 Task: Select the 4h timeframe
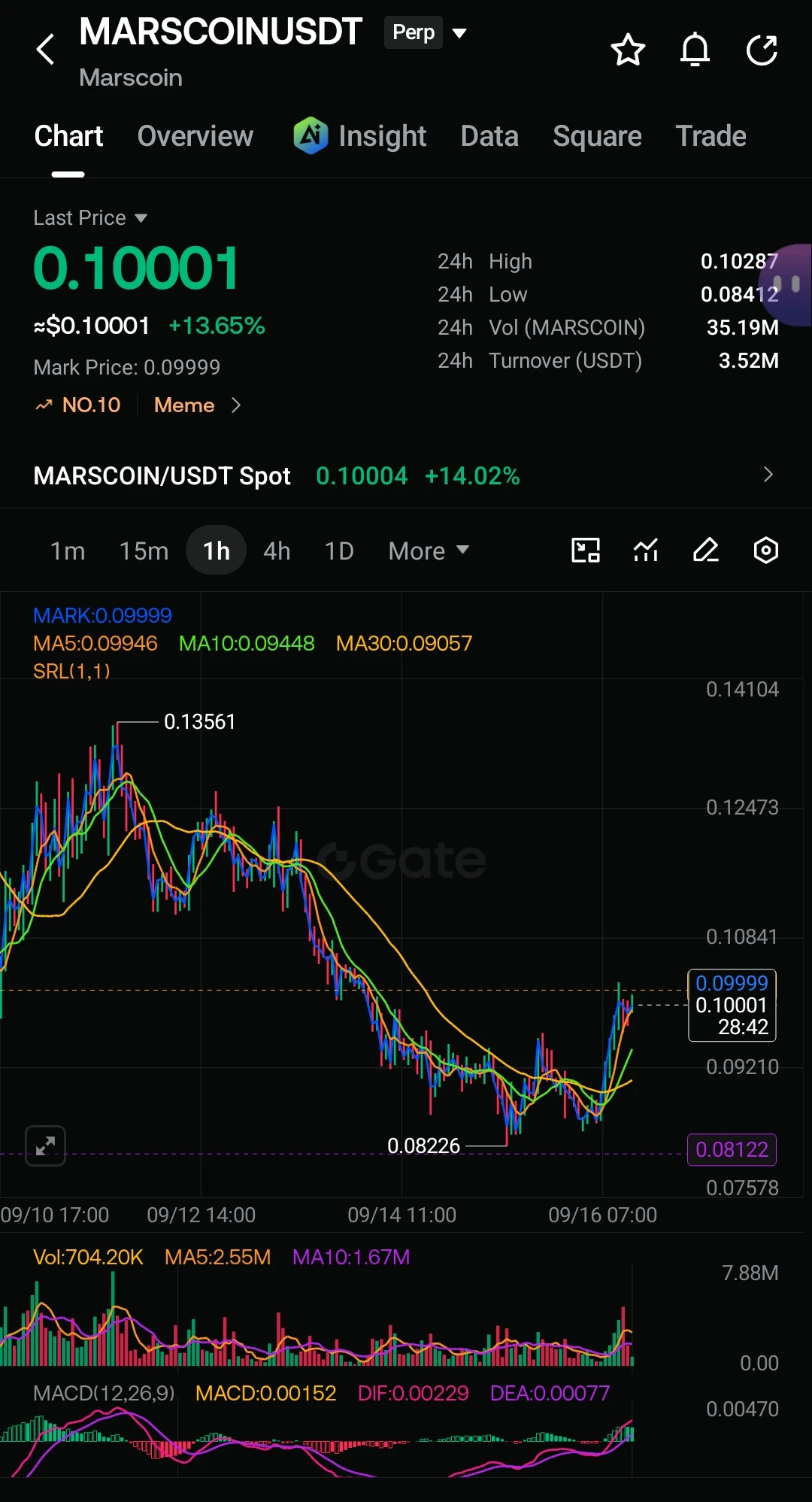click(277, 551)
